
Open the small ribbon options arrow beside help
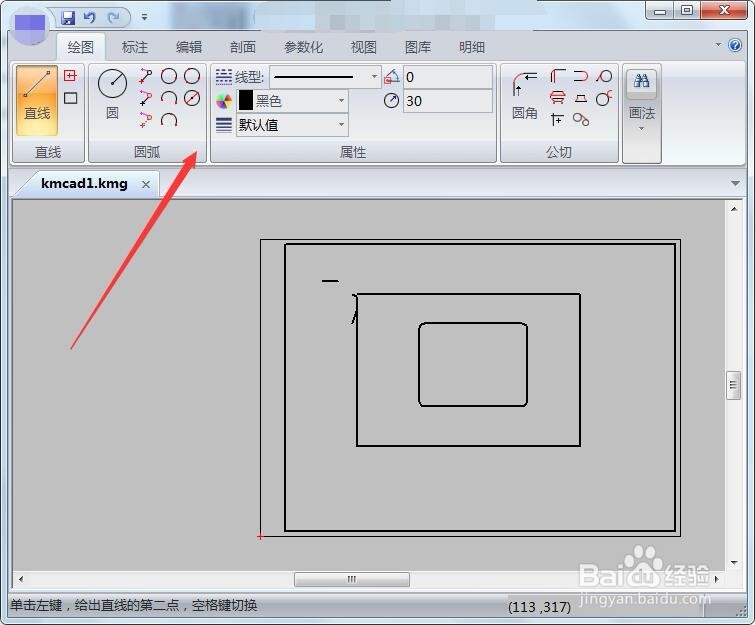718,45
